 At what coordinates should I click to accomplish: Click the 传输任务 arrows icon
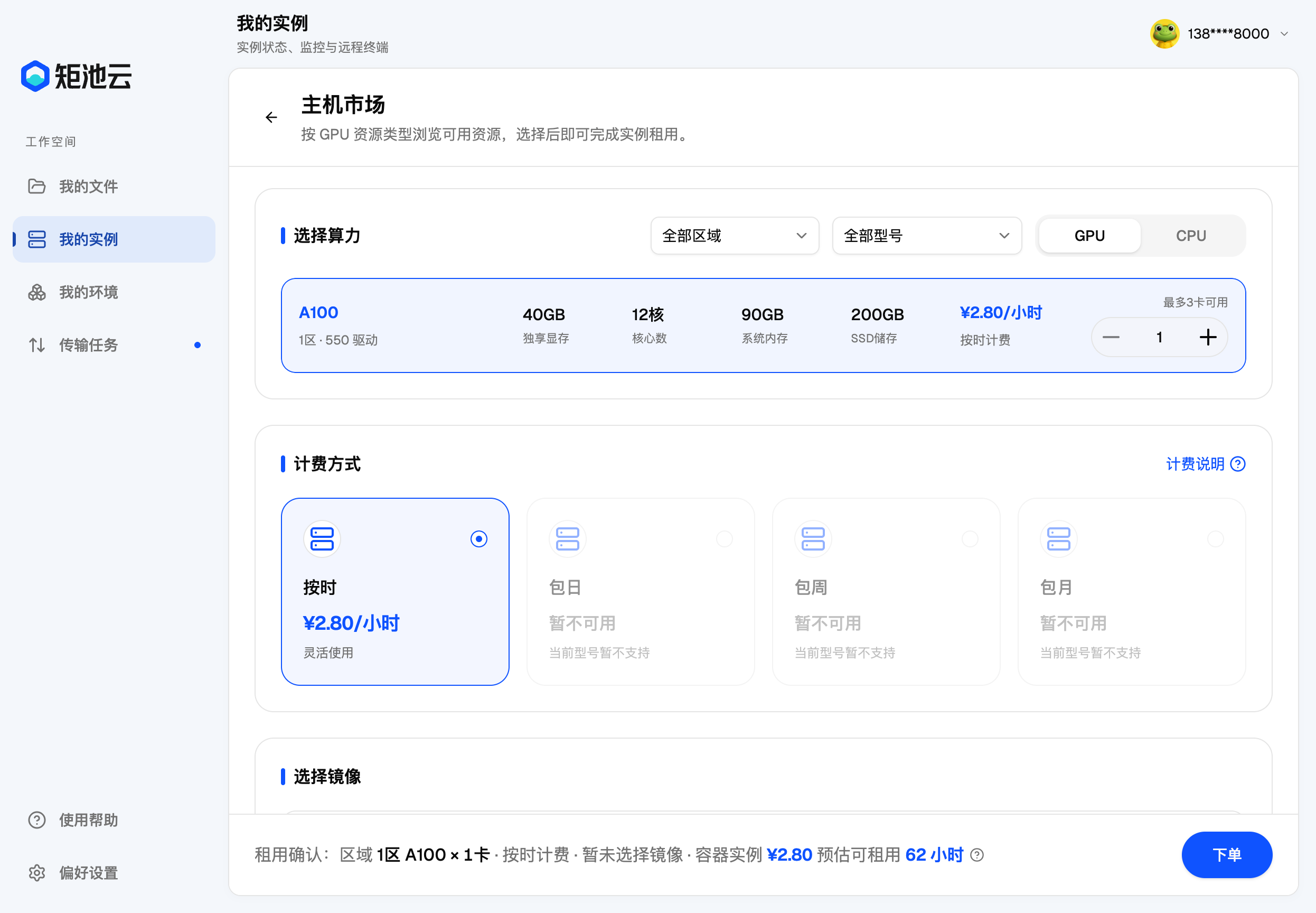click(36, 345)
